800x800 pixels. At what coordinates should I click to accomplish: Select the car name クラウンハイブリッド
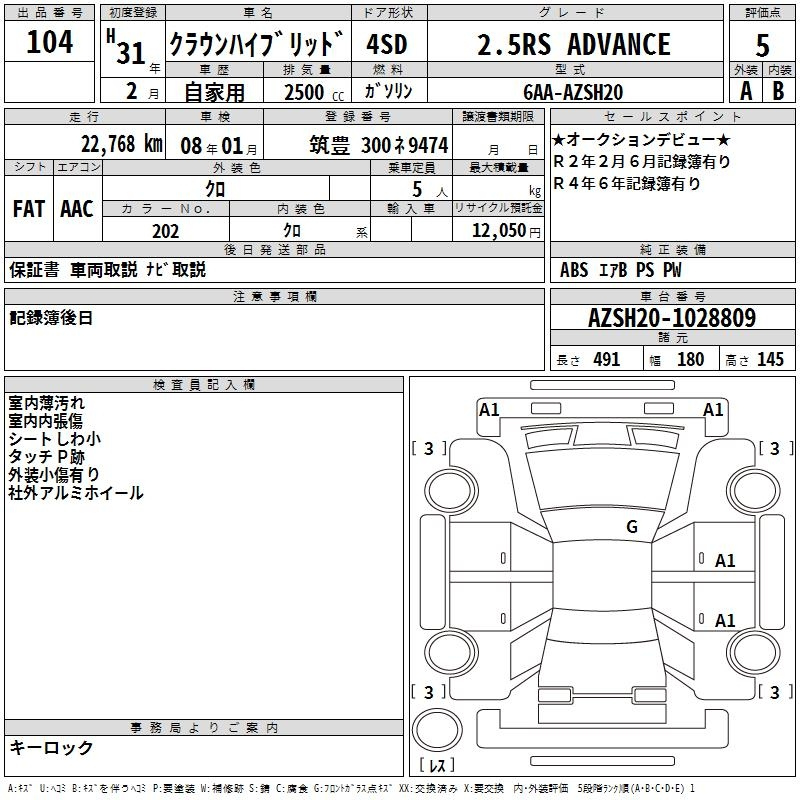[x=257, y=44]
